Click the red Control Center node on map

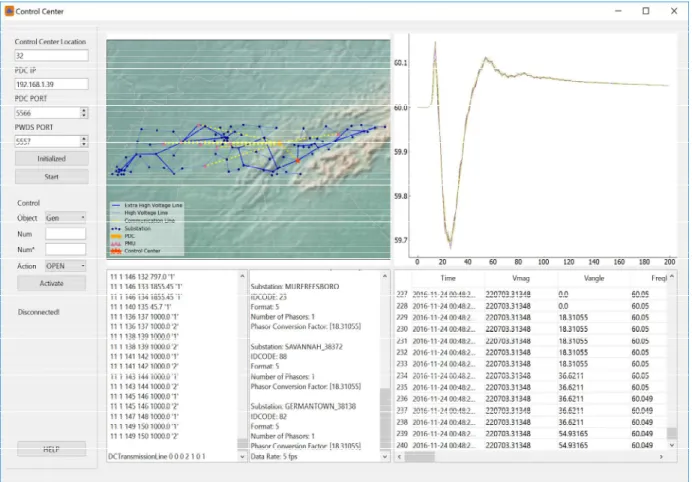click(x=298, y=161)
